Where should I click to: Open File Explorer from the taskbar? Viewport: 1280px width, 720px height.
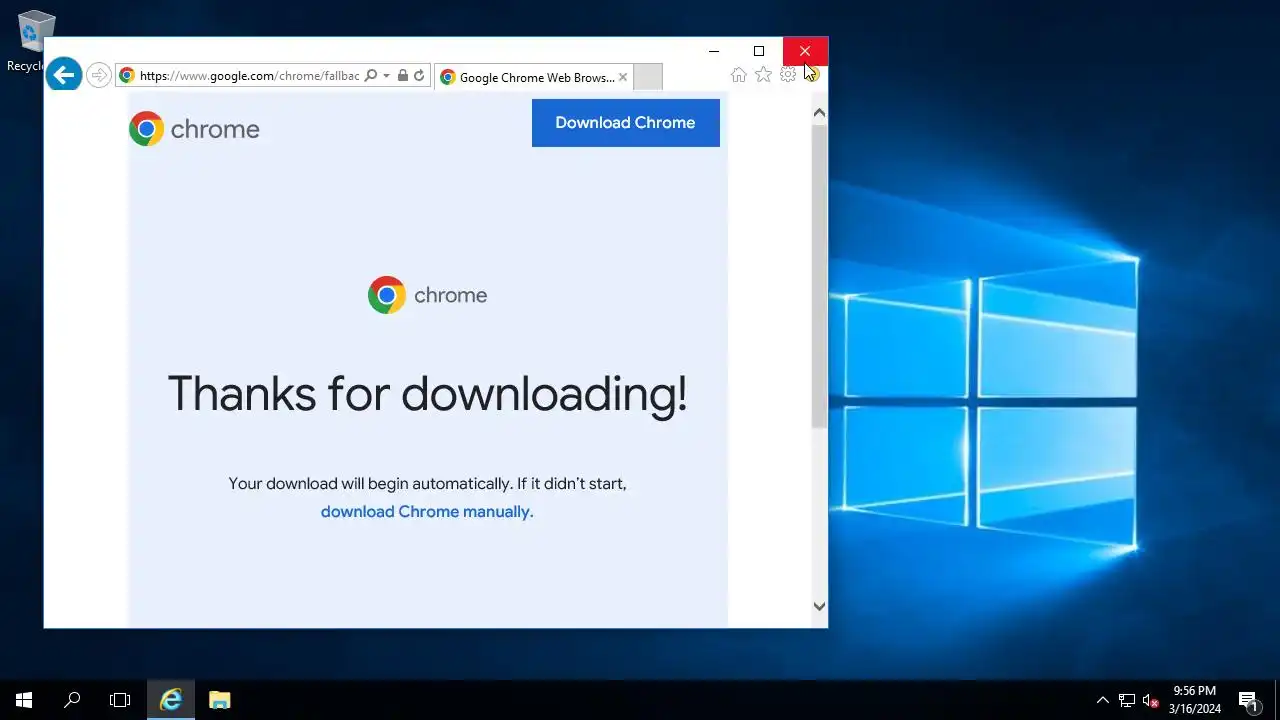(x=220, y=700)
